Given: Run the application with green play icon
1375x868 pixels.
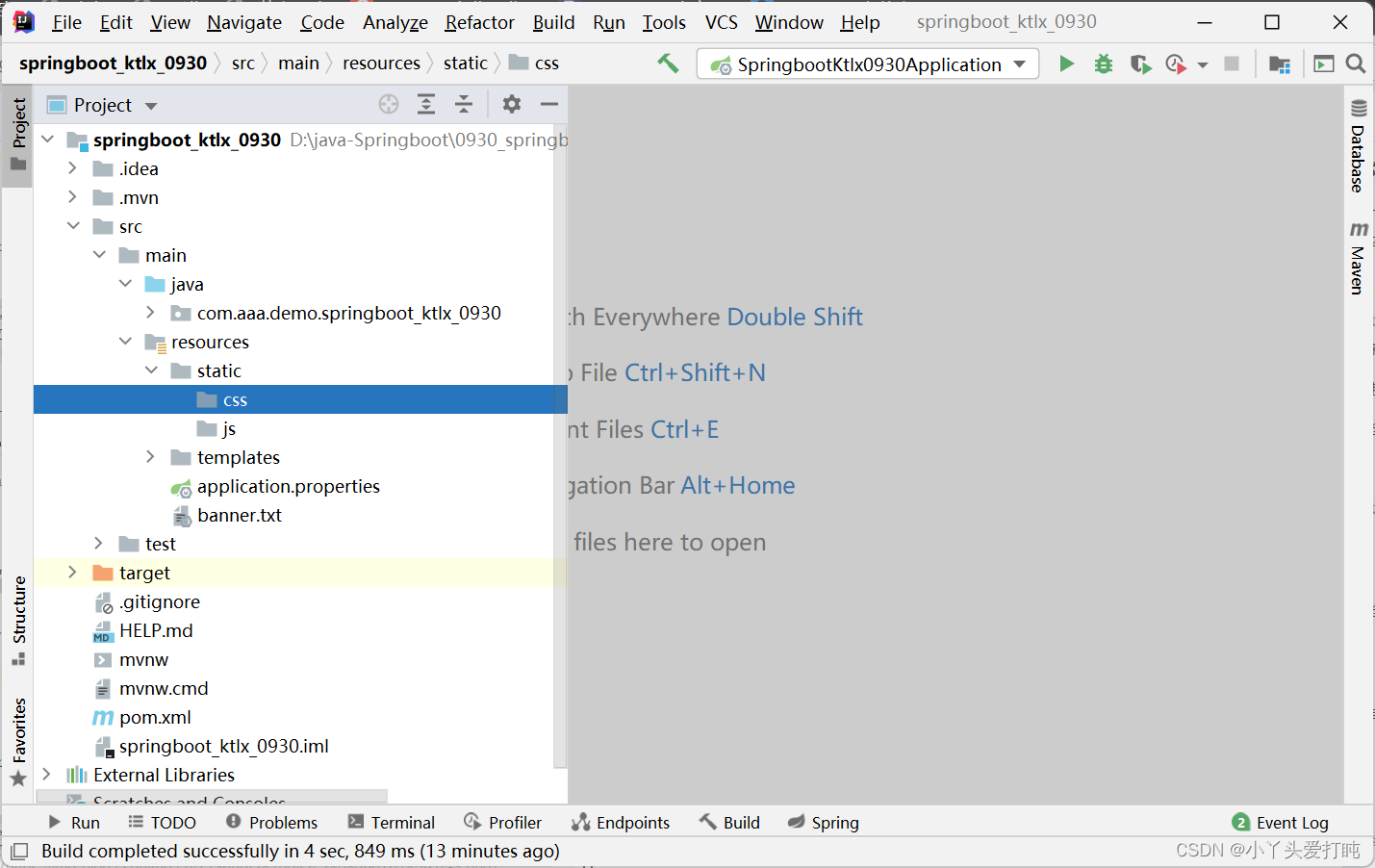Looking at the screenshot, I should (1066, 64).
